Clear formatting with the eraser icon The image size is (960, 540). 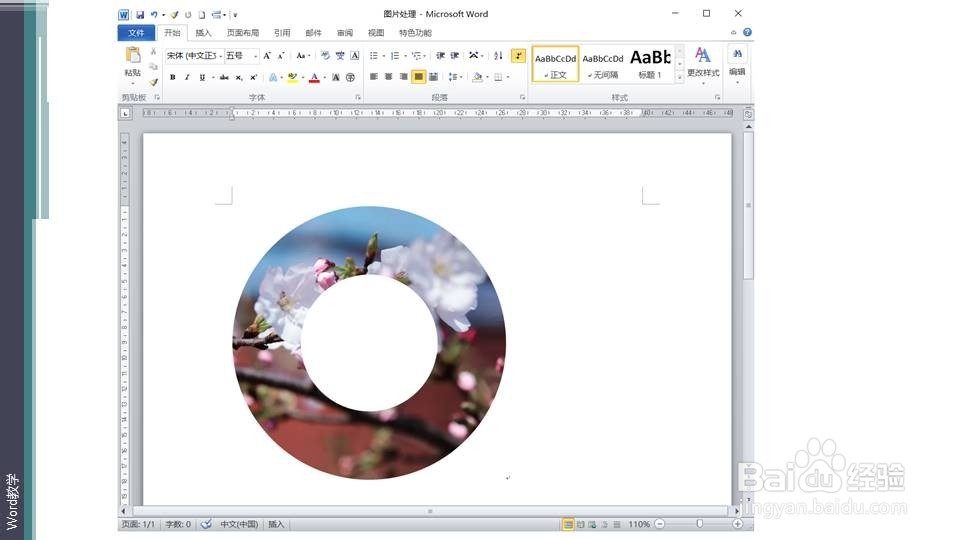tap(325, 56)
